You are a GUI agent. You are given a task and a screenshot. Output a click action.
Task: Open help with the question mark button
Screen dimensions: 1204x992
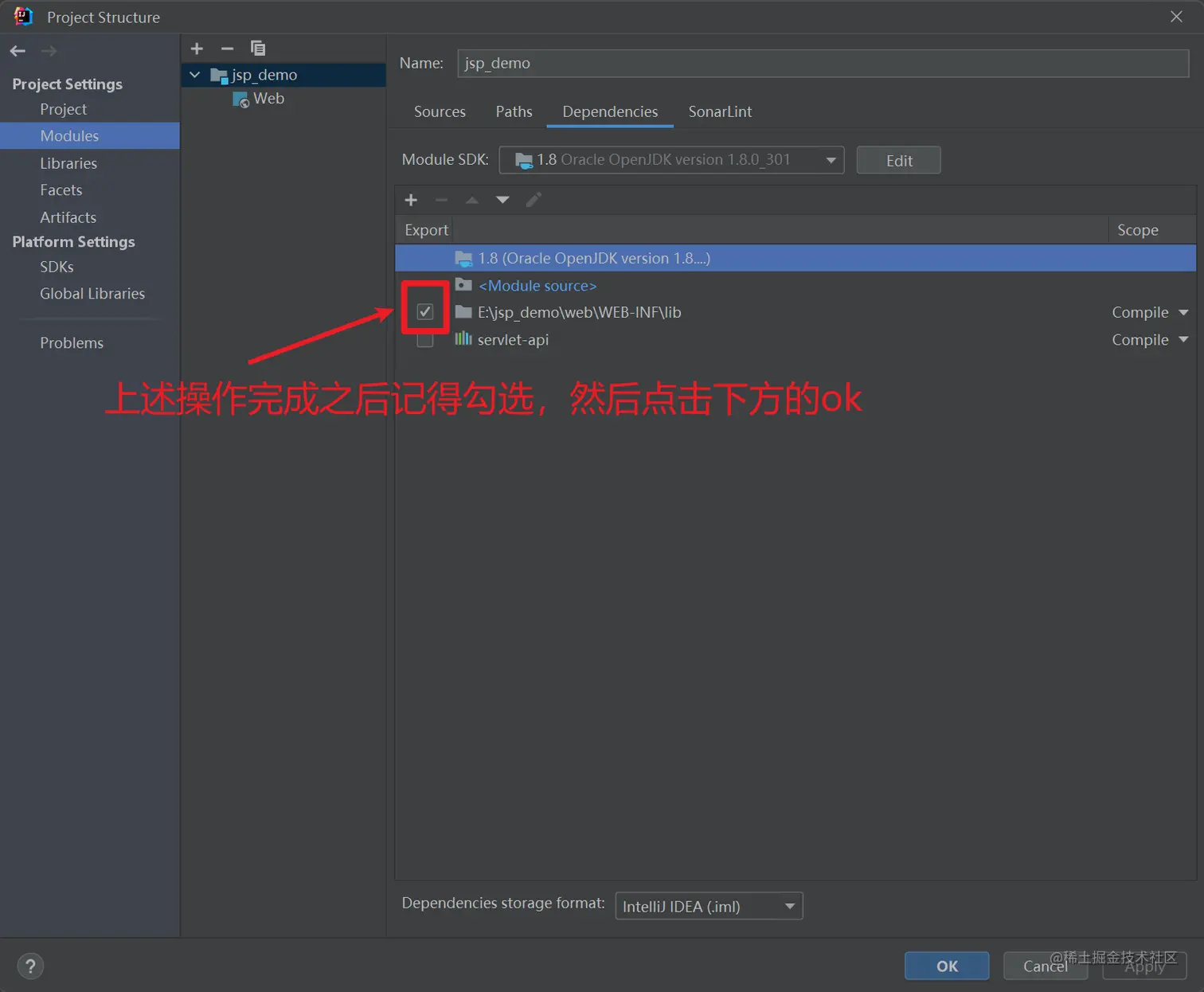pyautogui.click(x=30, y=967)
